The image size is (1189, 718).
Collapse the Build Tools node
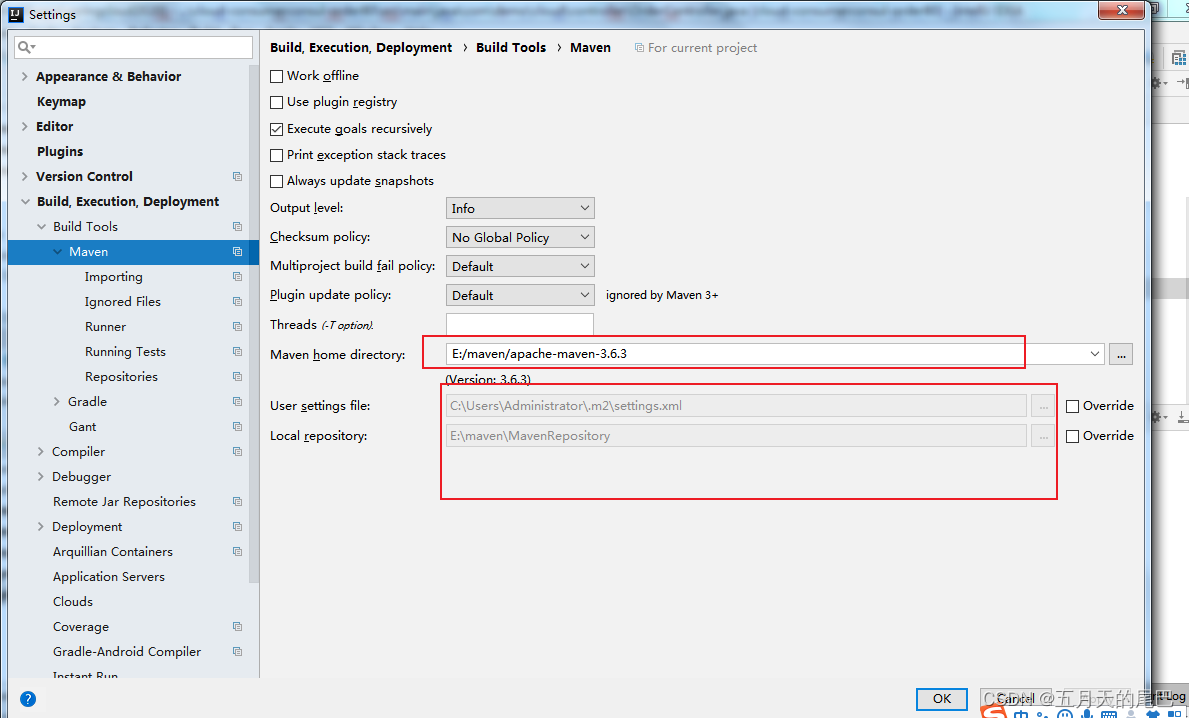pos(41,227)
